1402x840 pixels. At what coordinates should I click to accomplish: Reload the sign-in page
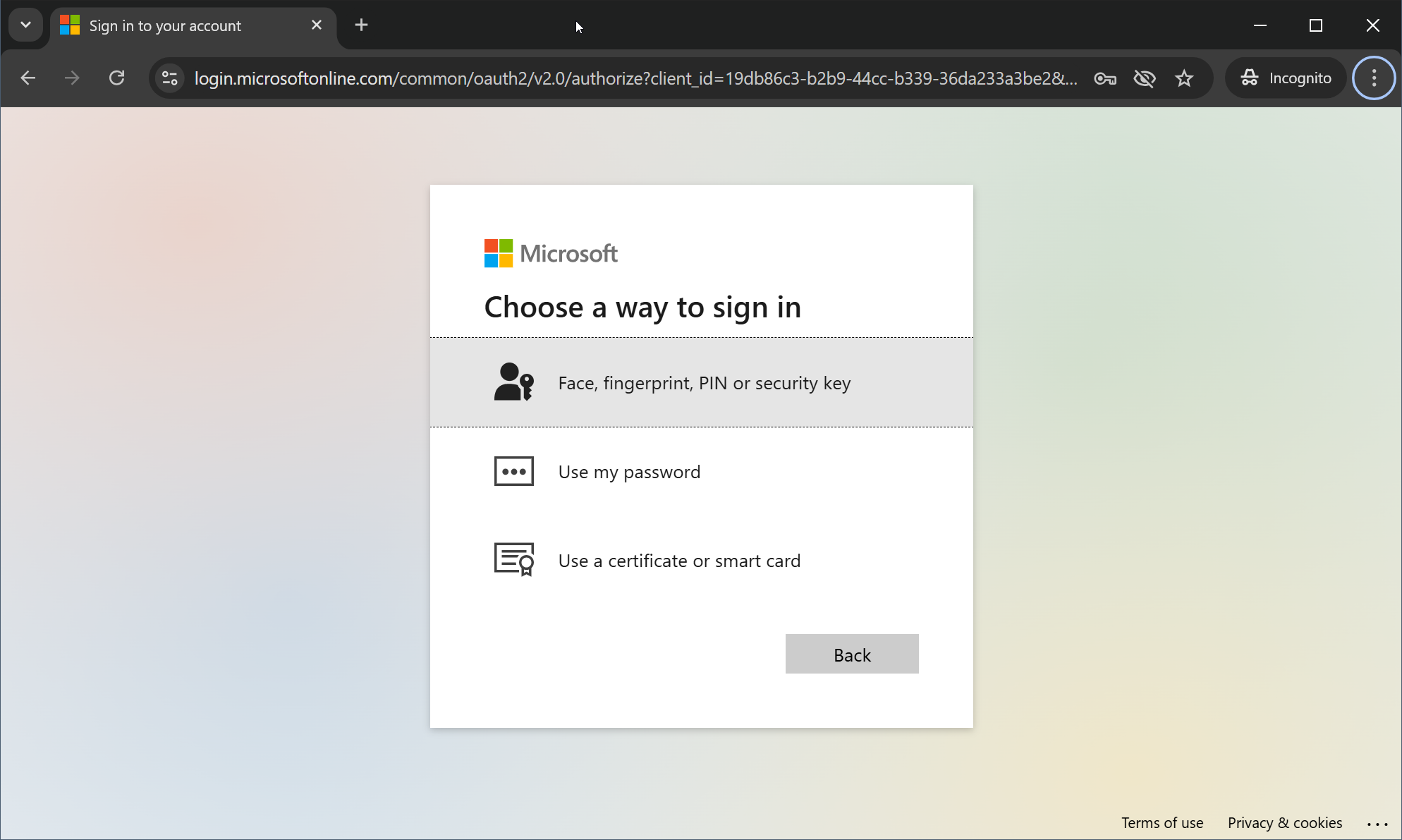coord(117,78)
